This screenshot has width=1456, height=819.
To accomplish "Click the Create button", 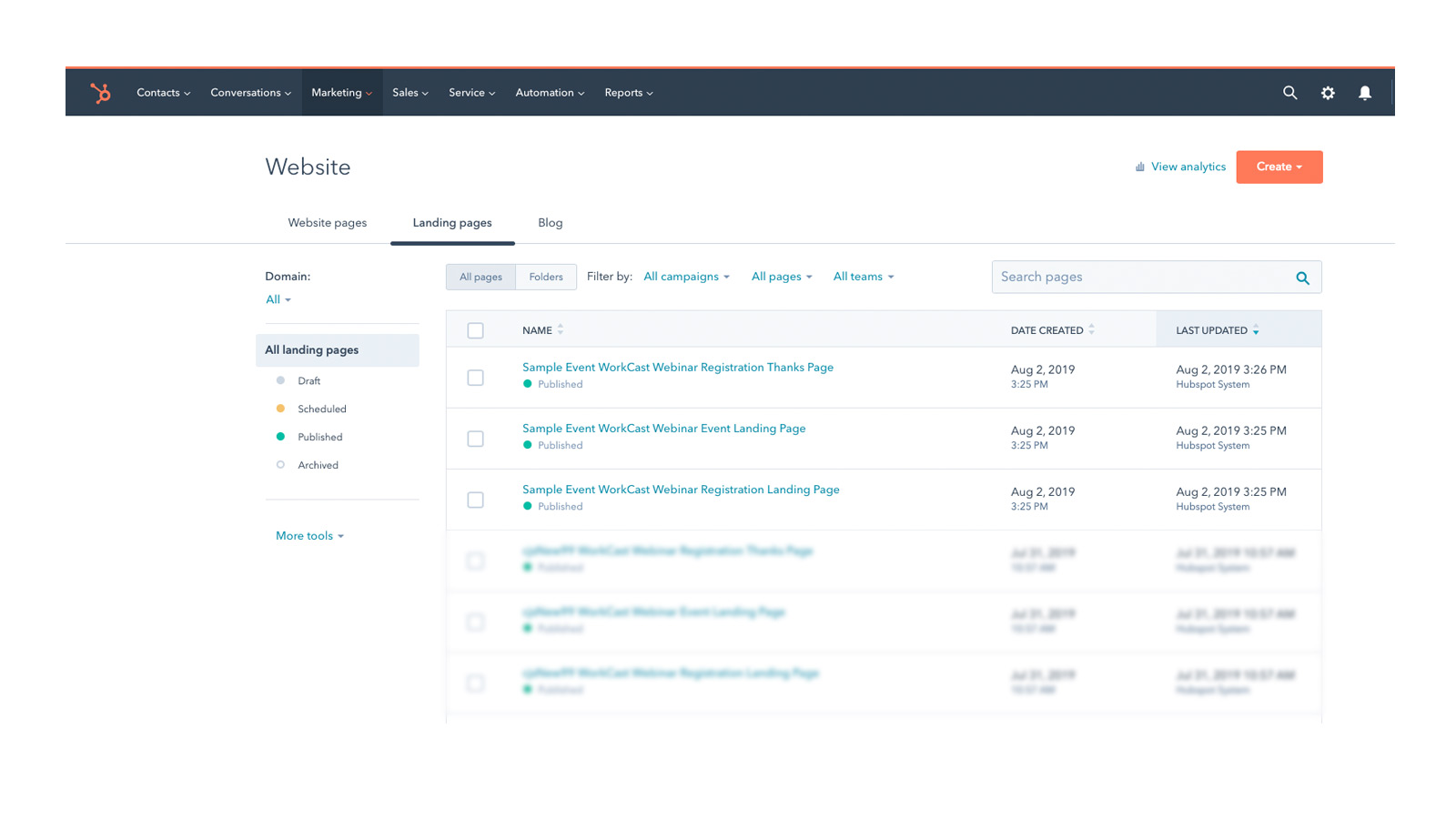I will [1279, 167].
